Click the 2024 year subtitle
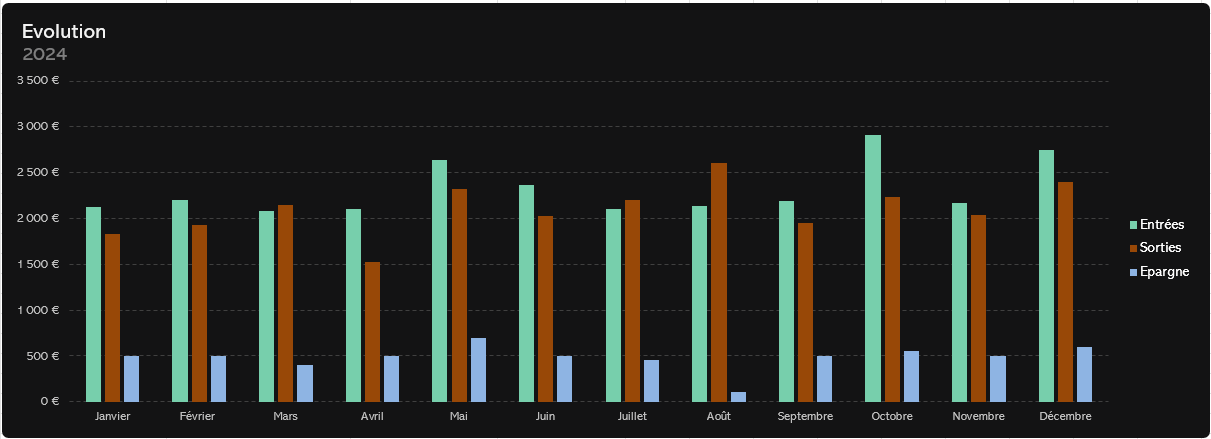Image resolution: width=1211 pixels, height=439 pixels. [44, 54]
